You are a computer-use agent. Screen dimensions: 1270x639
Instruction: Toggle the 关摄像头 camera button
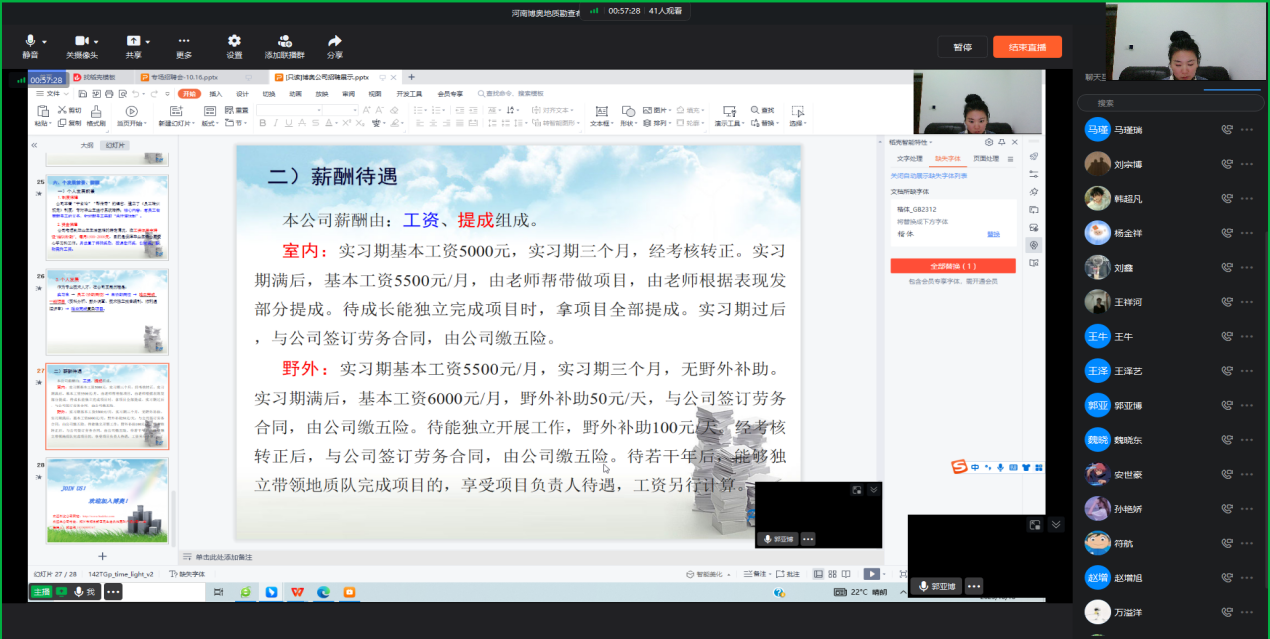80,41
